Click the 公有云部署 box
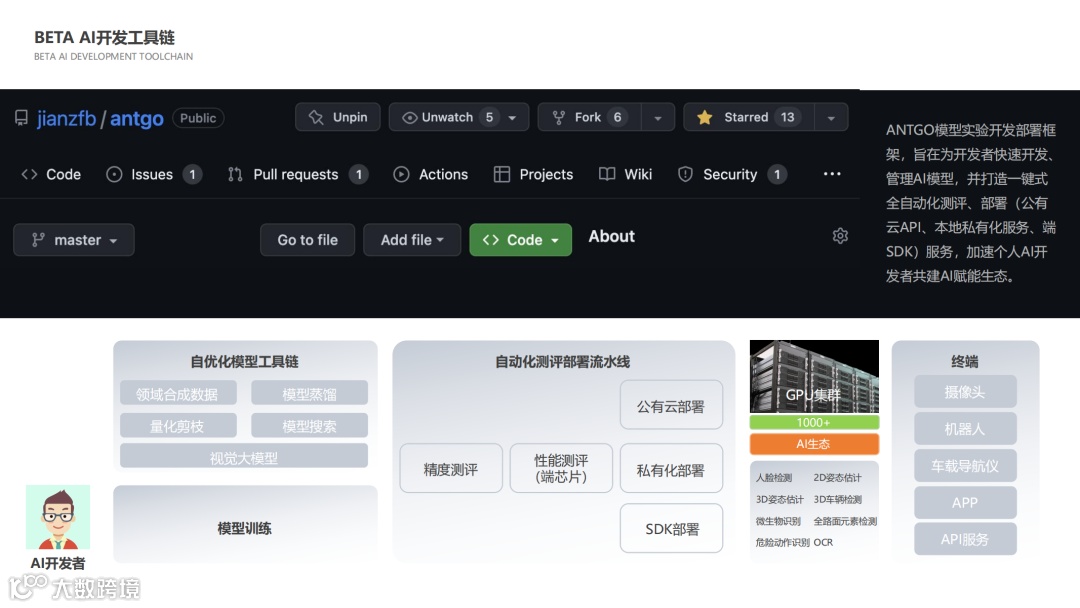Screen dimensions: 1080x608 tap(672, 405)
